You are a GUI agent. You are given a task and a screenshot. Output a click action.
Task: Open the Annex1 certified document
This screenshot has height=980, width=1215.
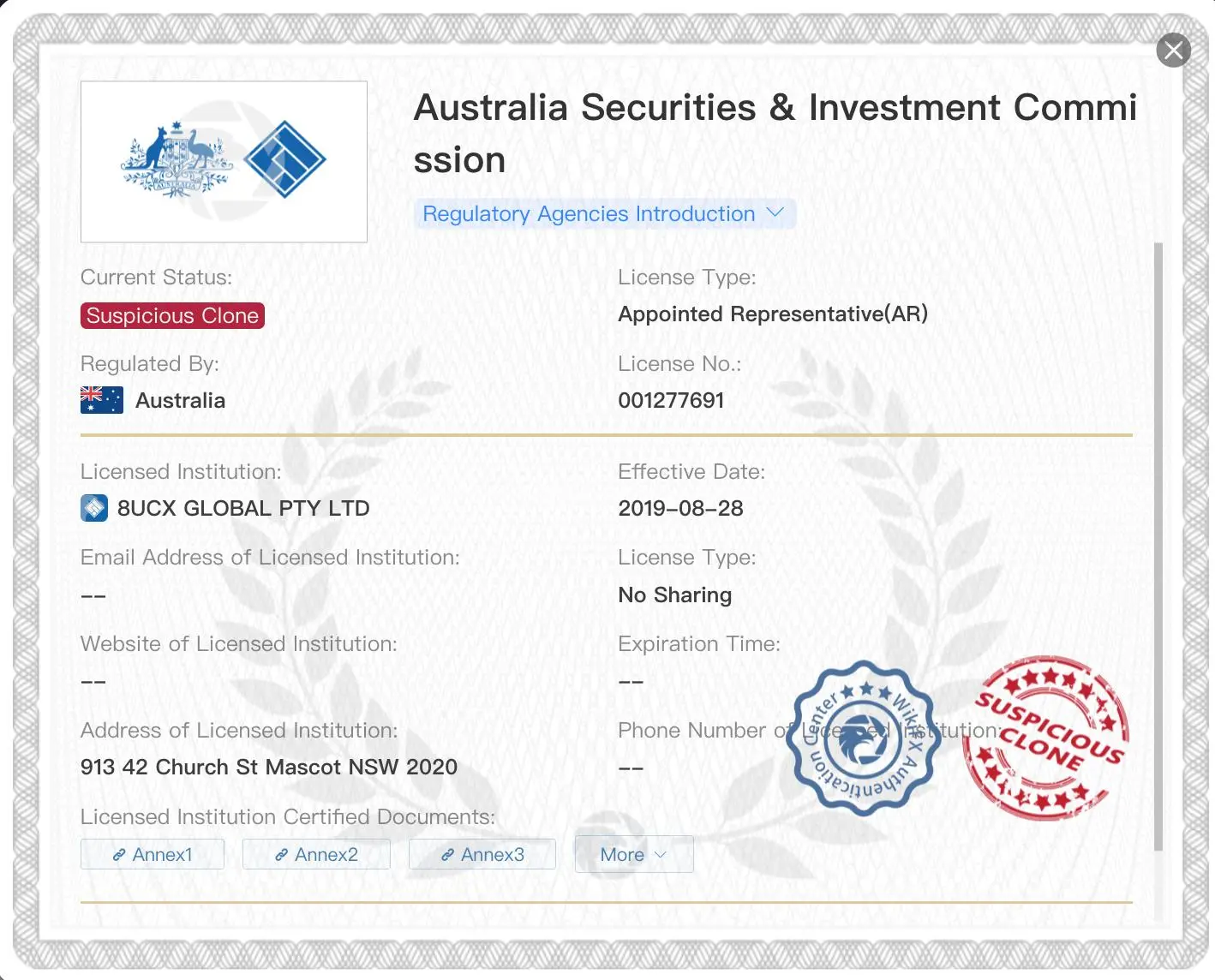click(x=153, y=854)
